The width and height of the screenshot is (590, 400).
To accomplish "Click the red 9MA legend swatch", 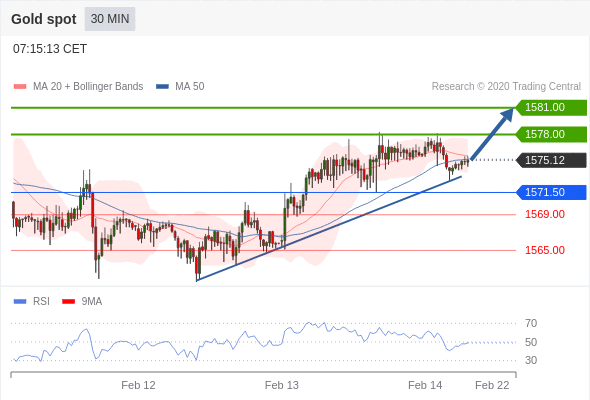I will click(68, 301).
